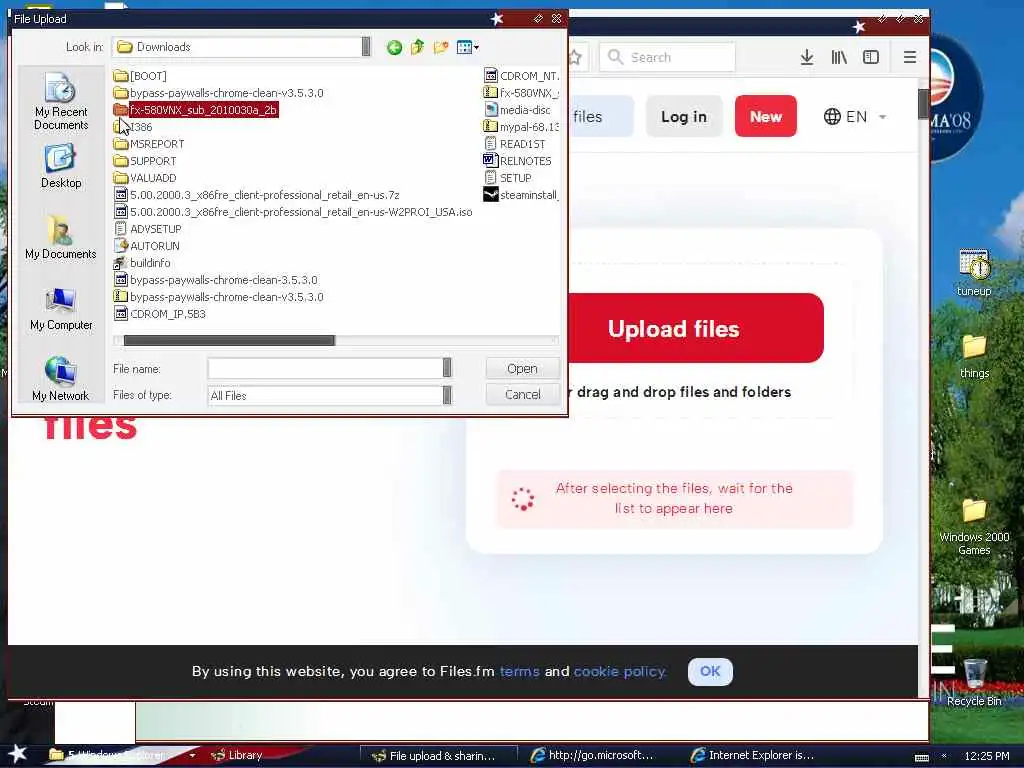Viewport: 1024px width, 768px height.
Task: Open the browser hamburger menu
Action: (x=910, y=57)
